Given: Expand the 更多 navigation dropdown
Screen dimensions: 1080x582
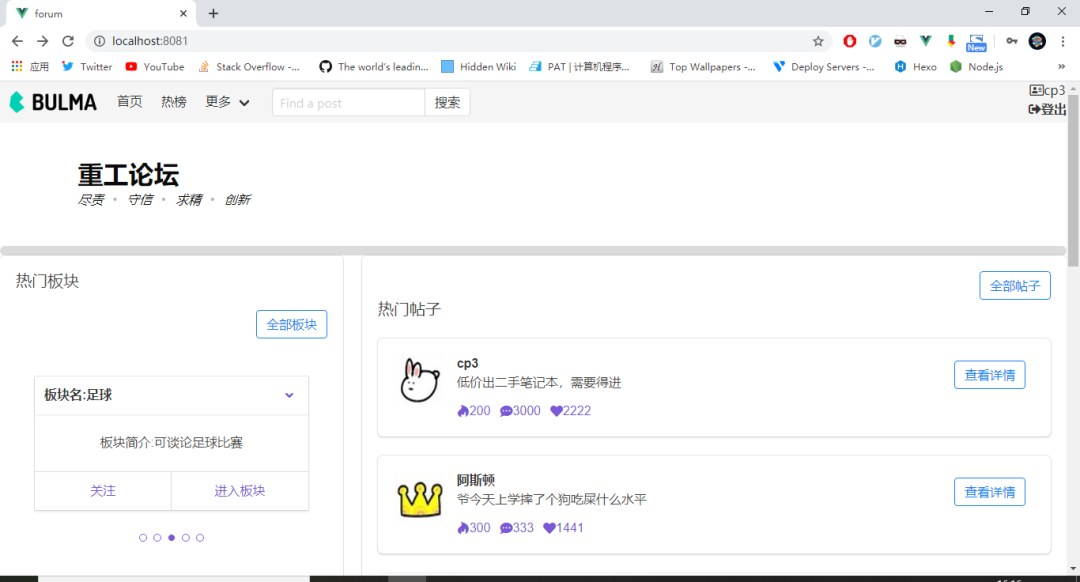Looking at the screenshot, I should 227,101.
